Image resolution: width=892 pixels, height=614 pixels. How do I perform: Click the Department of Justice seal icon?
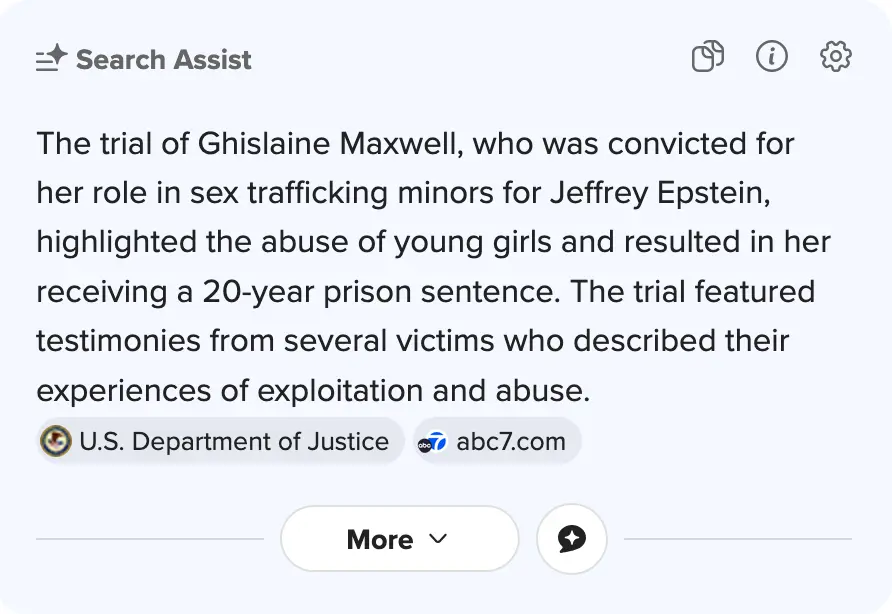click(56, 441)
